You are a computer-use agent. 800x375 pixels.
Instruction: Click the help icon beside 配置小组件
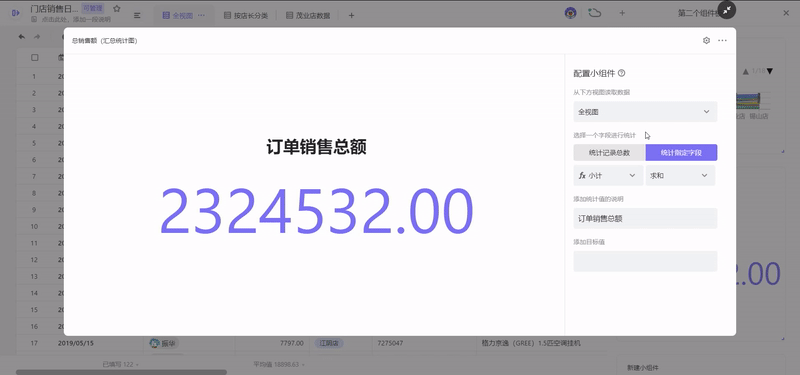pyautogui.click(x=621, y=73)
